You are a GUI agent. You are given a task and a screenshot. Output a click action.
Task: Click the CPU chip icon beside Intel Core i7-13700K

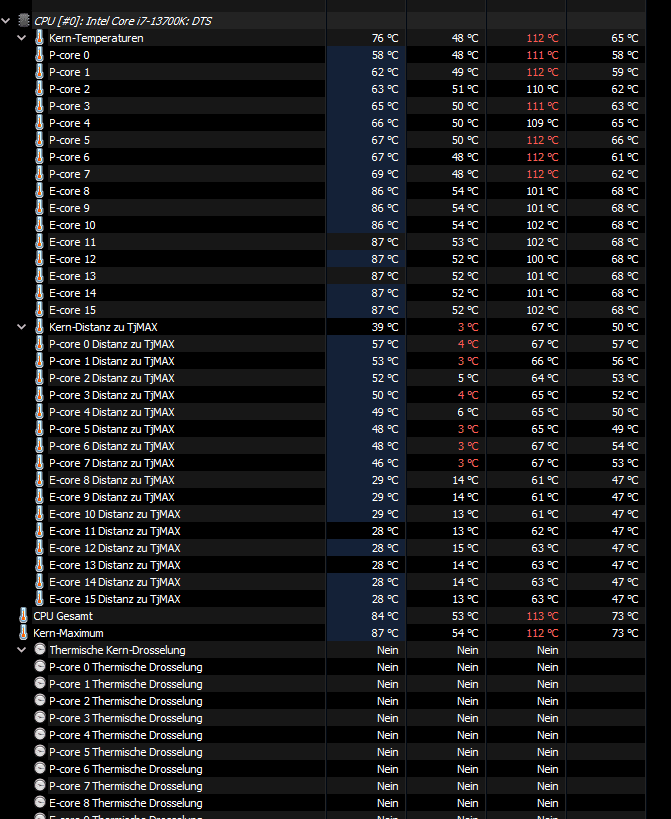[24, 20]
